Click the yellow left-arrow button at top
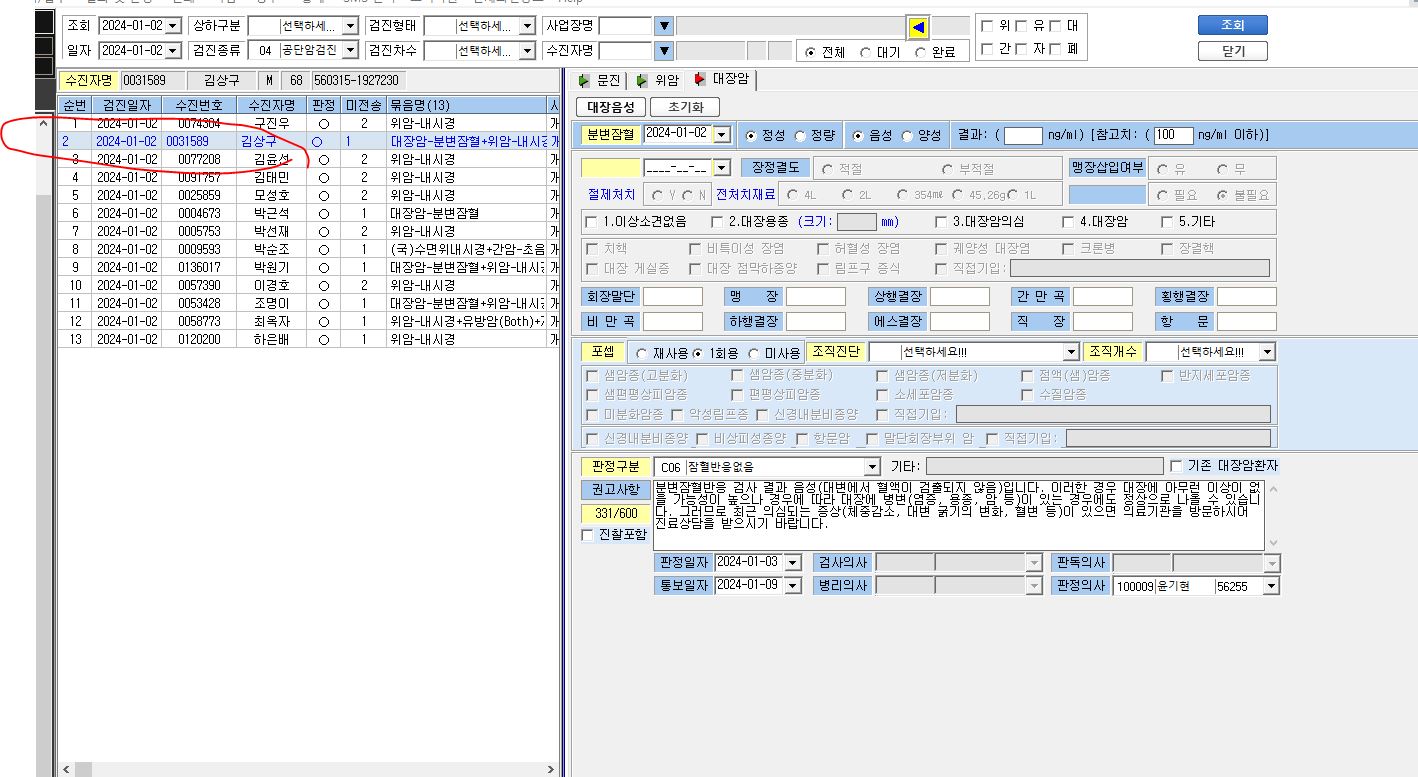 click(918, 27)
